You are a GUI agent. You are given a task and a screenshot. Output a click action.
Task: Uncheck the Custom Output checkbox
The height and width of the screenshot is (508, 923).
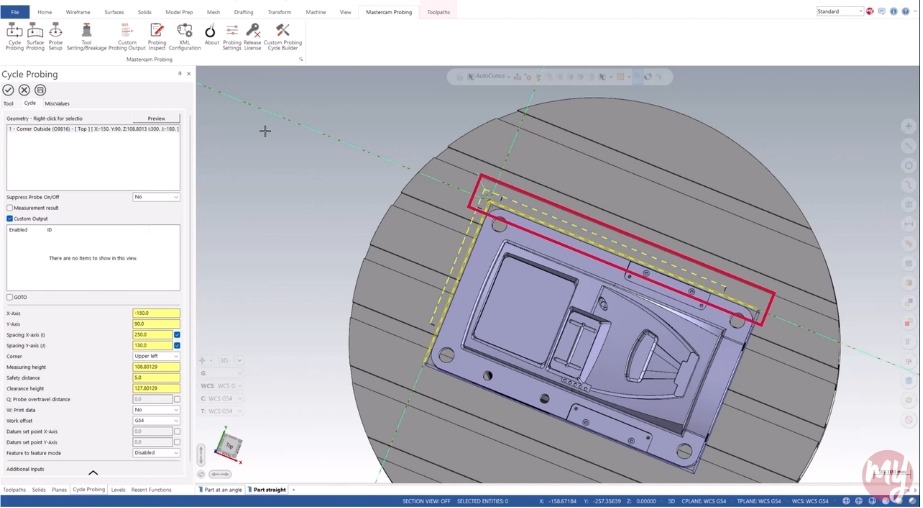[x=10, y=218]
